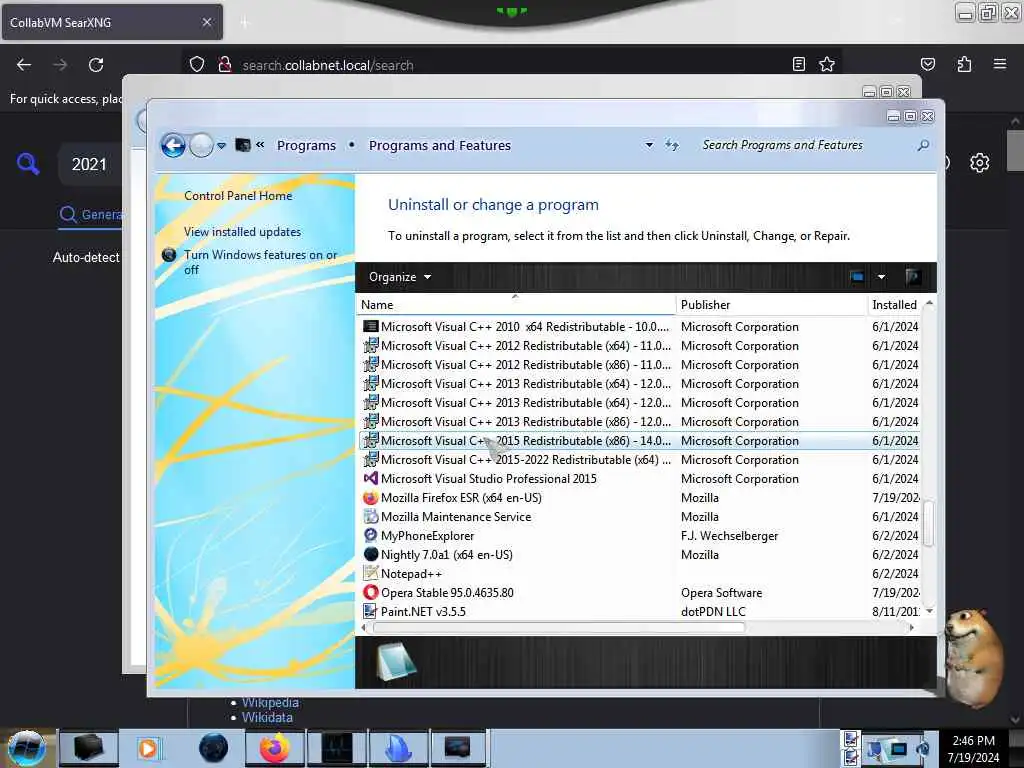The height and width of the screenshot is (768, 1024).
Task: Open the media player taskbar icon
Action: 149,748
